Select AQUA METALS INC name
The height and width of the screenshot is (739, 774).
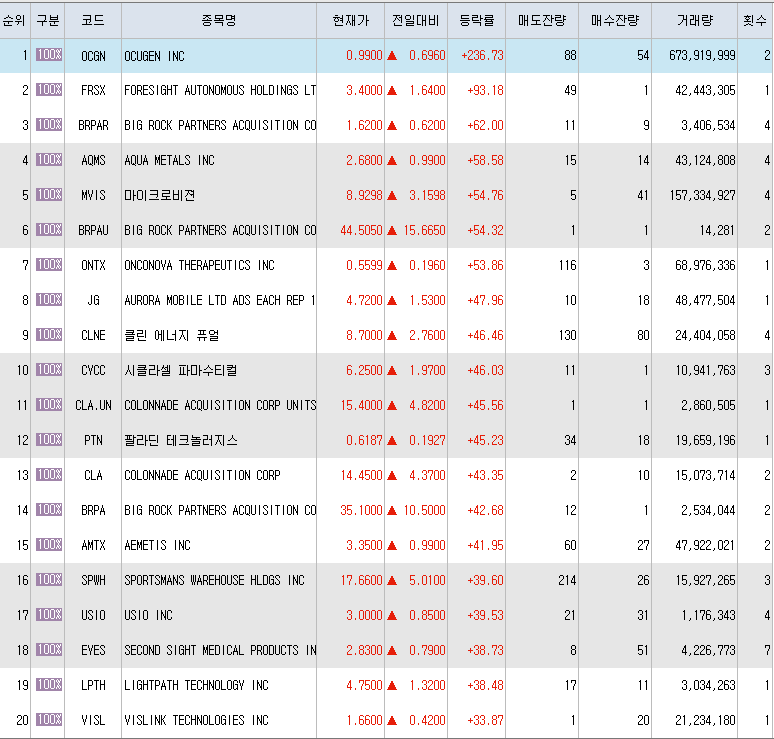click(169, 160)
